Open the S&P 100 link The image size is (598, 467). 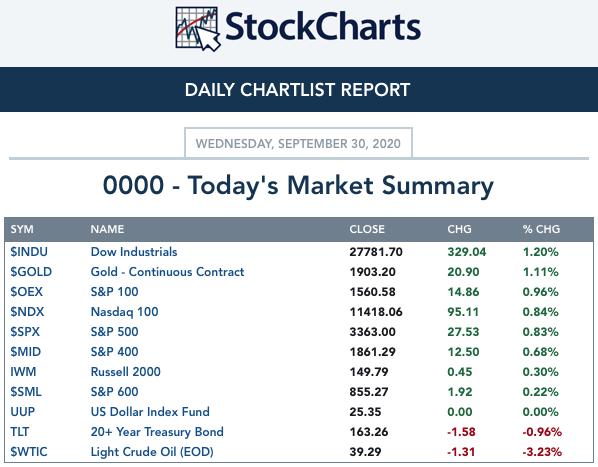(x=114, y=292)
